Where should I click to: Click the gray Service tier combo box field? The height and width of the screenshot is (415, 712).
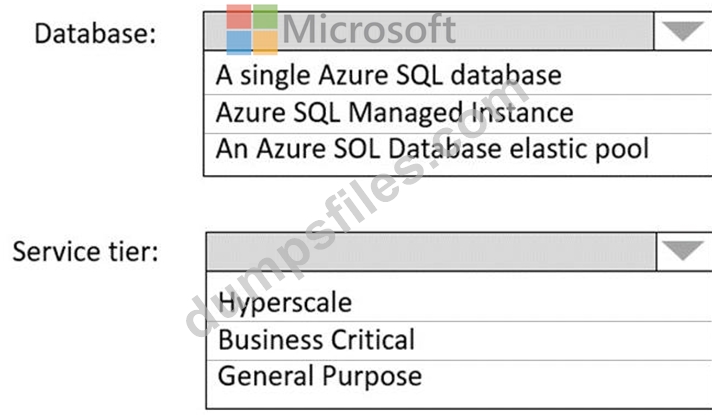431,252
